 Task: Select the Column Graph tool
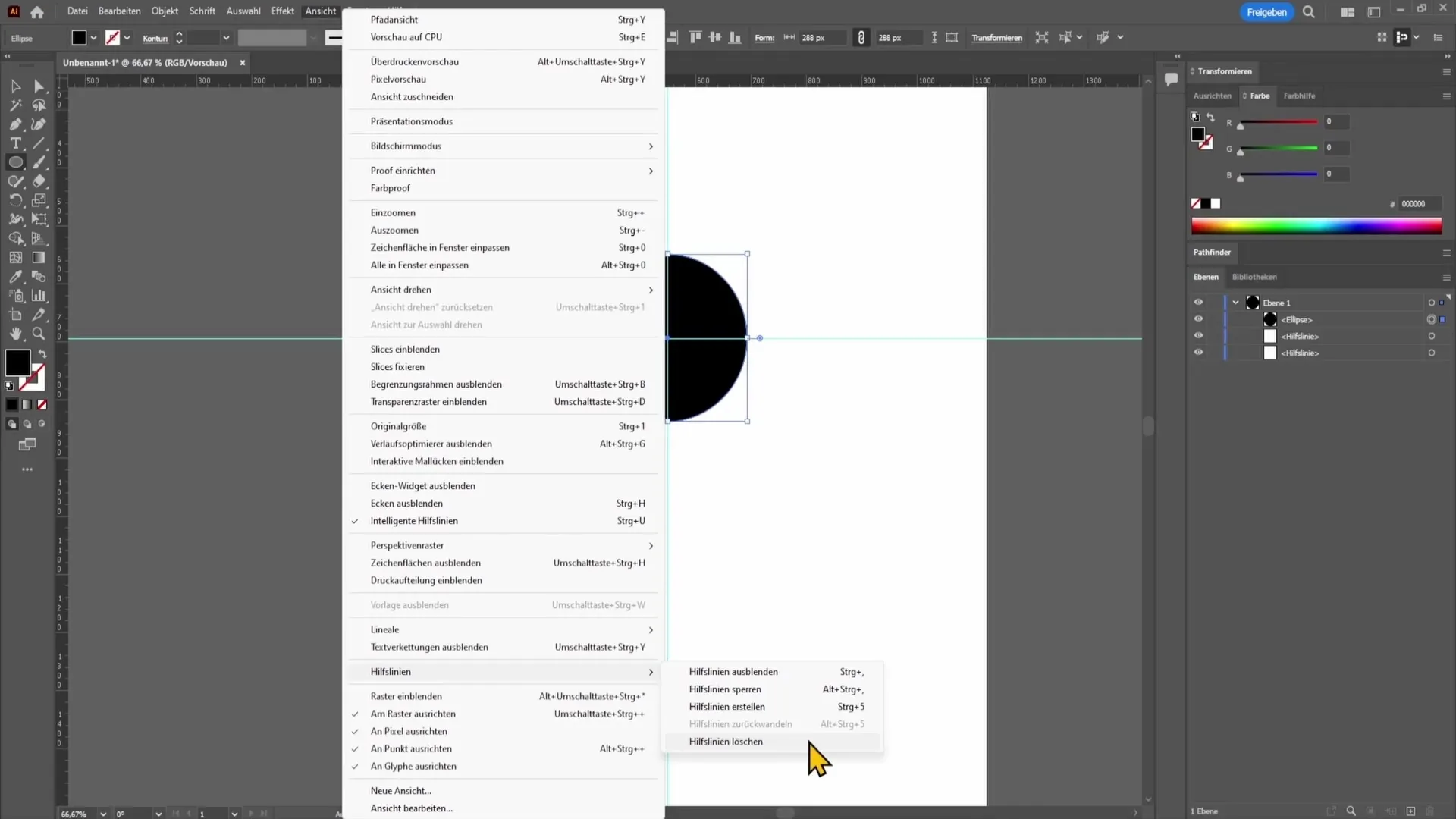[x=39, y=296]
